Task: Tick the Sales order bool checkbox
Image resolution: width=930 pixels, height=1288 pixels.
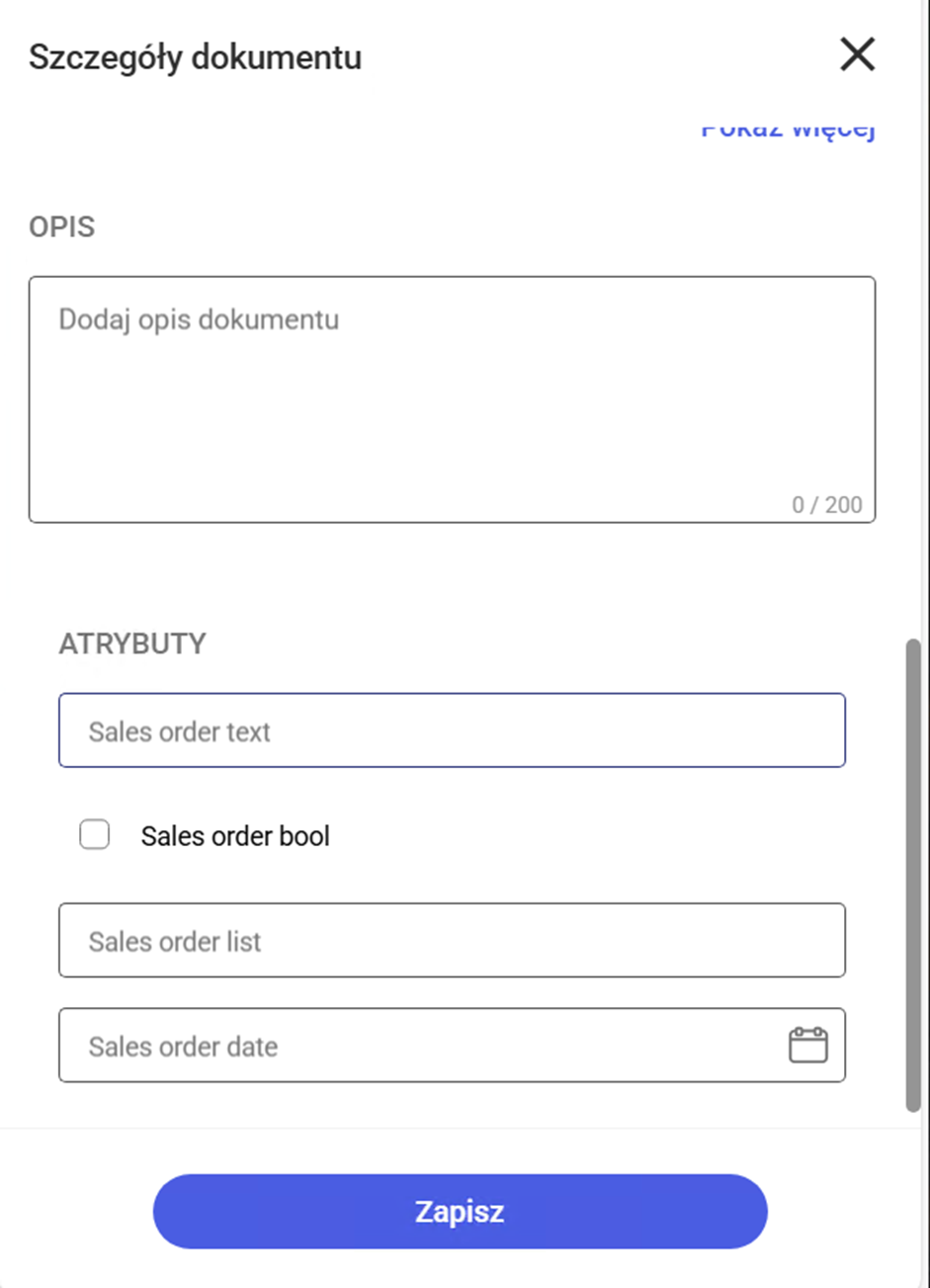Action: (95, 835)
